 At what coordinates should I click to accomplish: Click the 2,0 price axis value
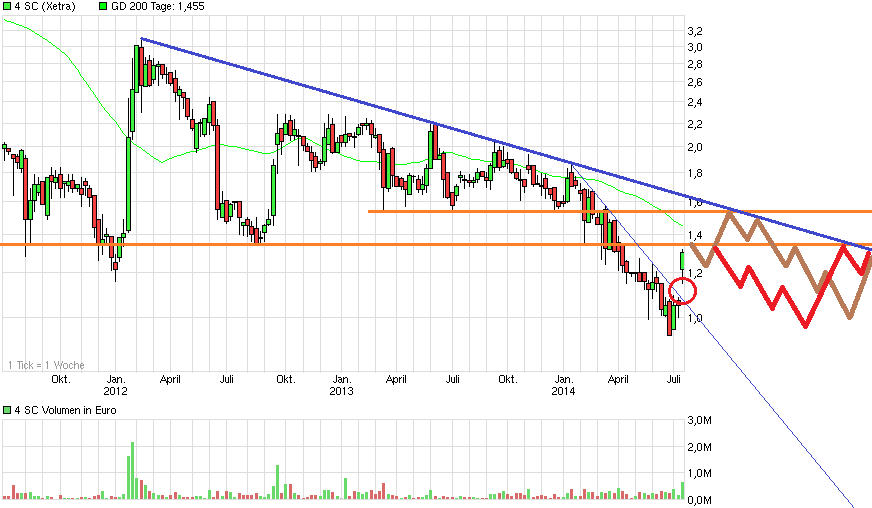[x=695, y=147]
